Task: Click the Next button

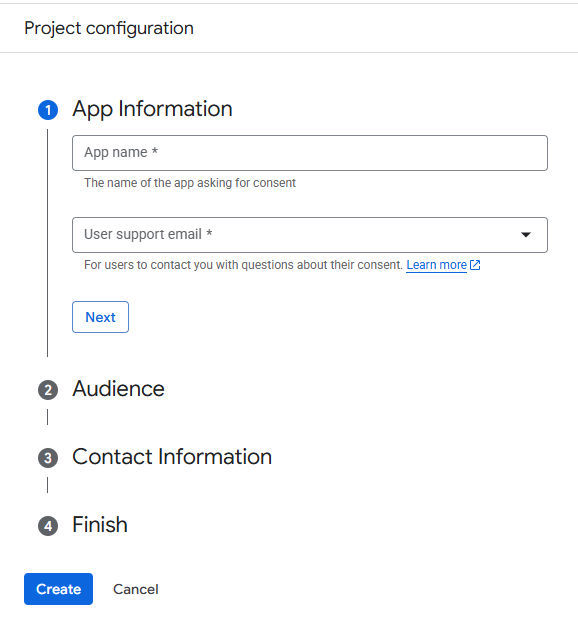Action: (100, 317)
